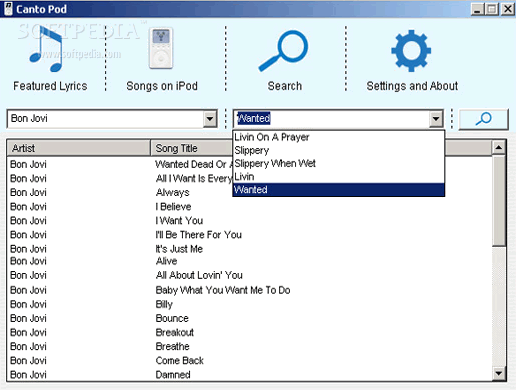Choose 'Livin On A Prayer' from dropdown list
516x390 pixels.
tap(338, 137)
